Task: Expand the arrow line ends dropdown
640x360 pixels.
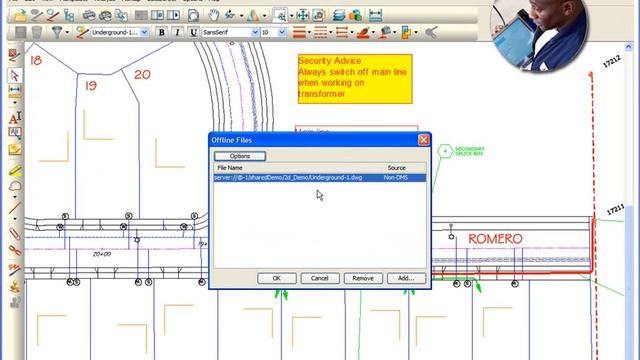Action: [x=352, y=33]
